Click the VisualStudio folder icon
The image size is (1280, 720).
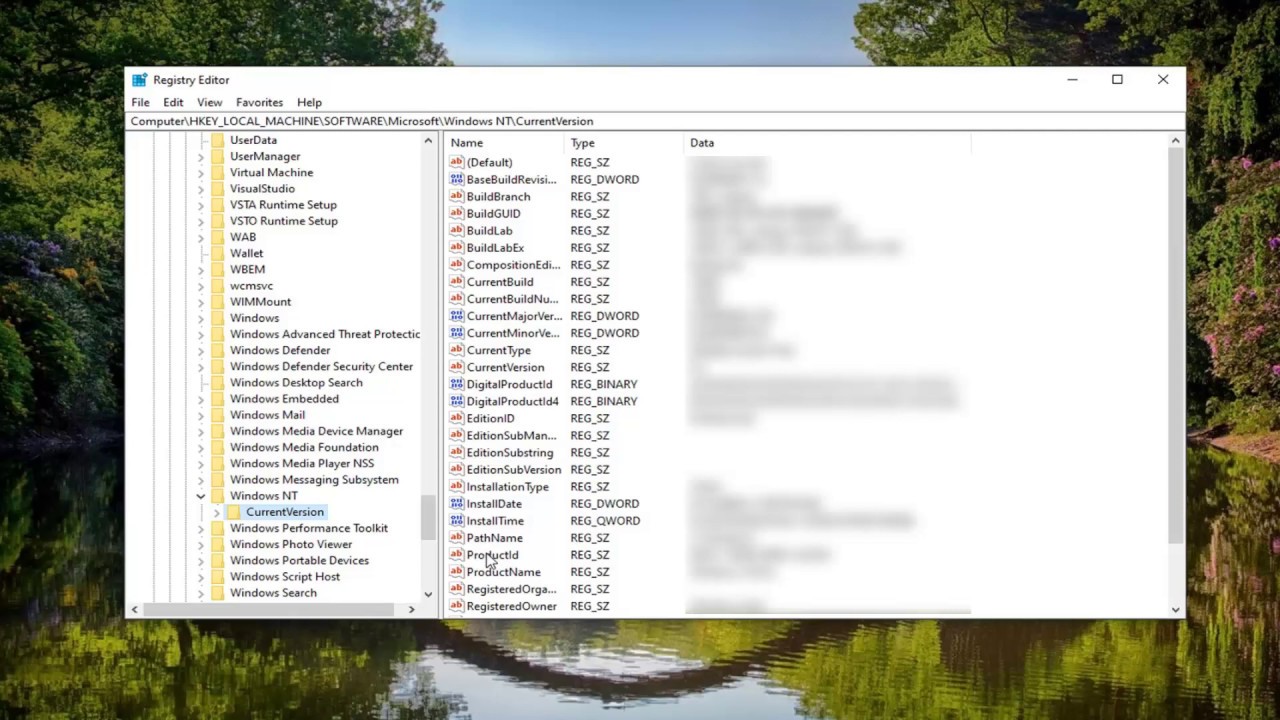(218, 188)
